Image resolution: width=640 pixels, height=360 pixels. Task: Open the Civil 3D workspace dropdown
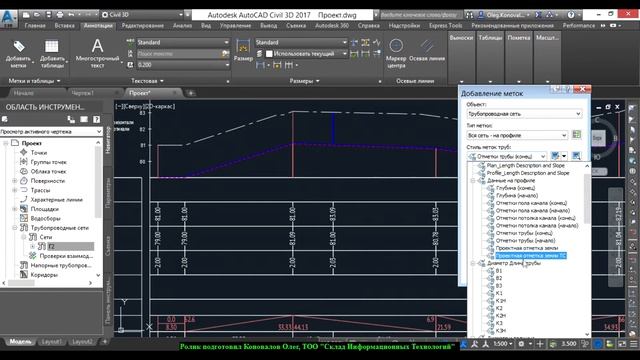coord(142,15)
